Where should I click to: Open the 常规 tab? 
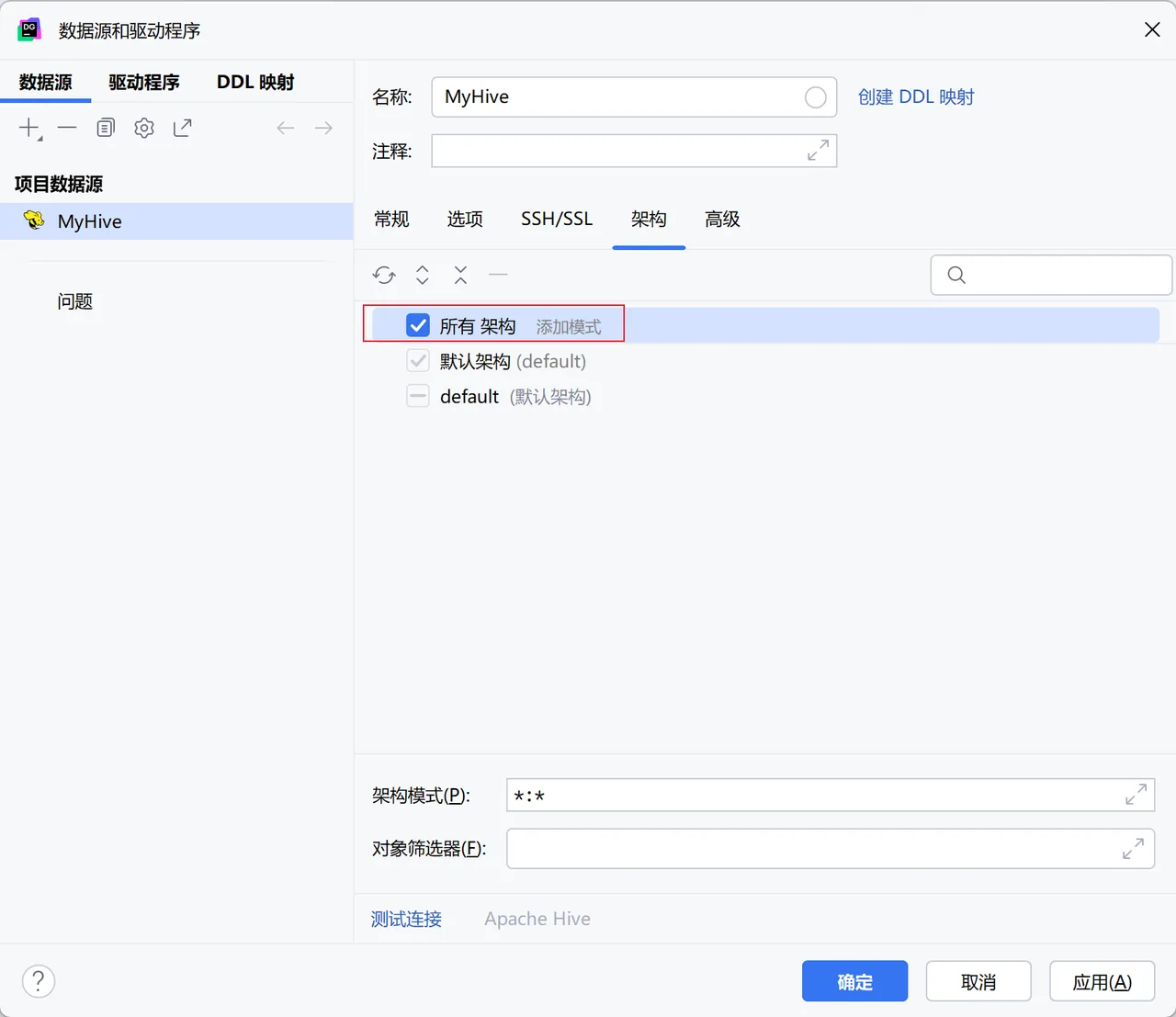[x=391, y=220]
